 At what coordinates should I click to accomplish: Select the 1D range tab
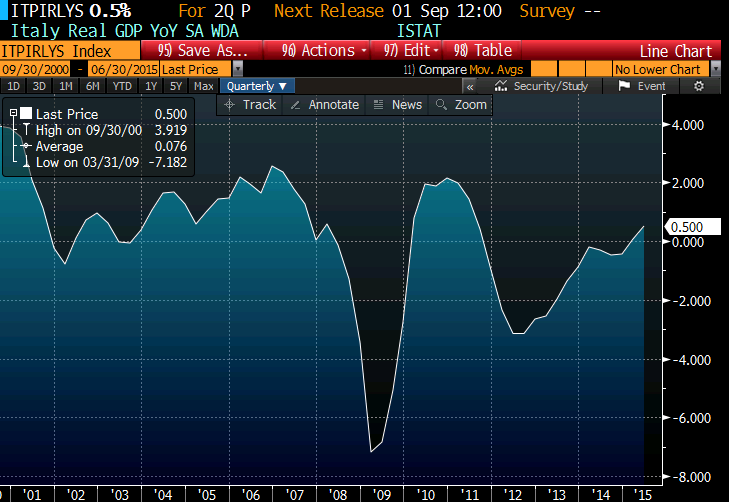click(x=13, y=86)
